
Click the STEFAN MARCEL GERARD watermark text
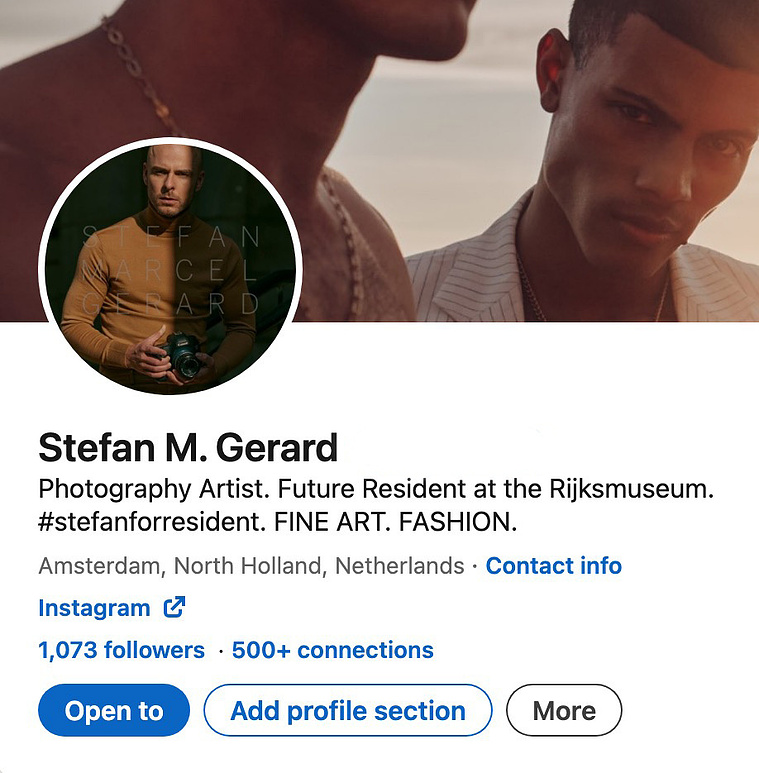(171, 270)
